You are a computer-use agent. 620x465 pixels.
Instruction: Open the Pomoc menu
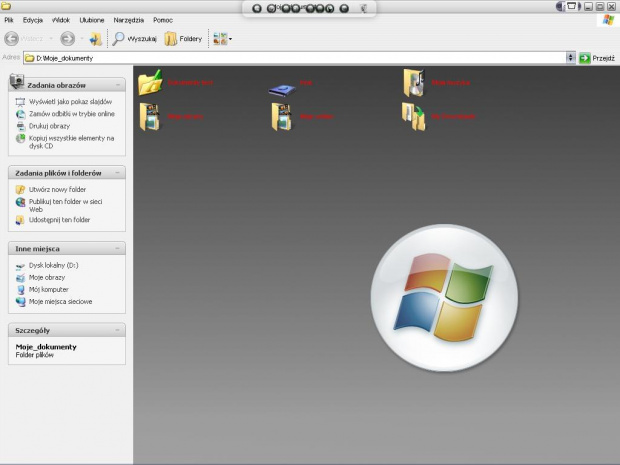pyautogui.click(x=163, y=20)
